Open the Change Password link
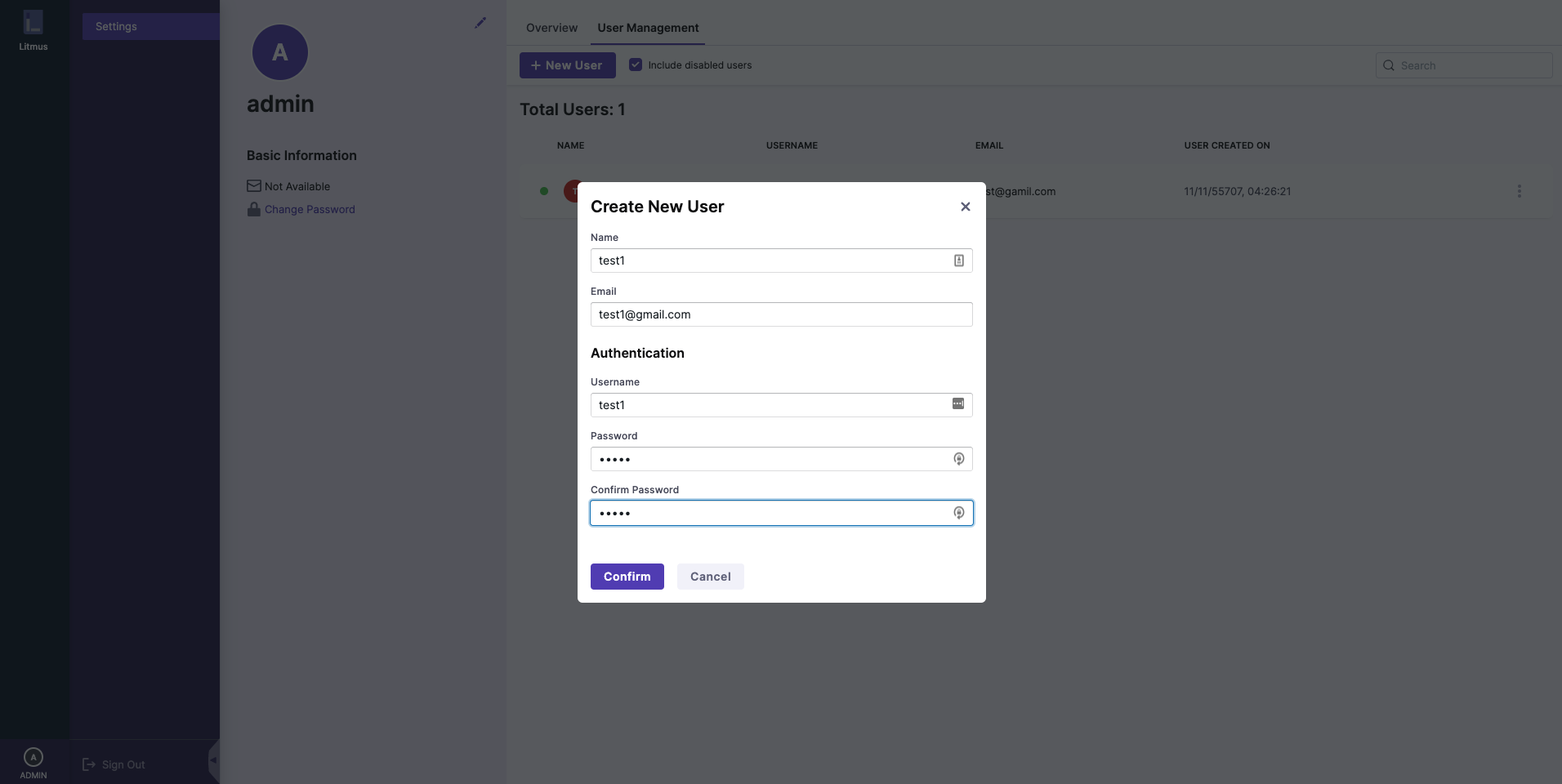 (310, 210)
